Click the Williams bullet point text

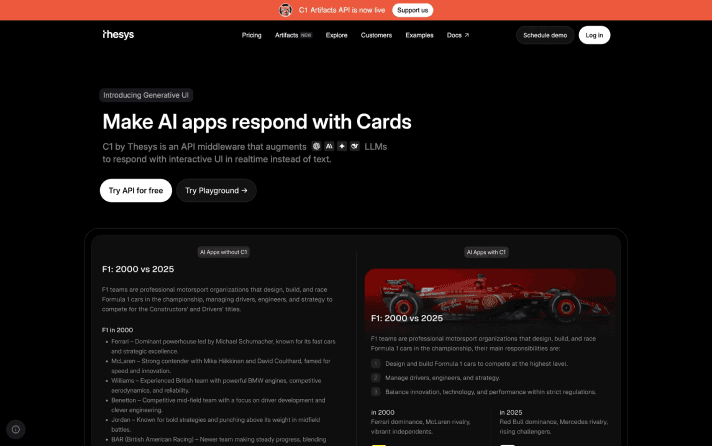pos(216,385)
